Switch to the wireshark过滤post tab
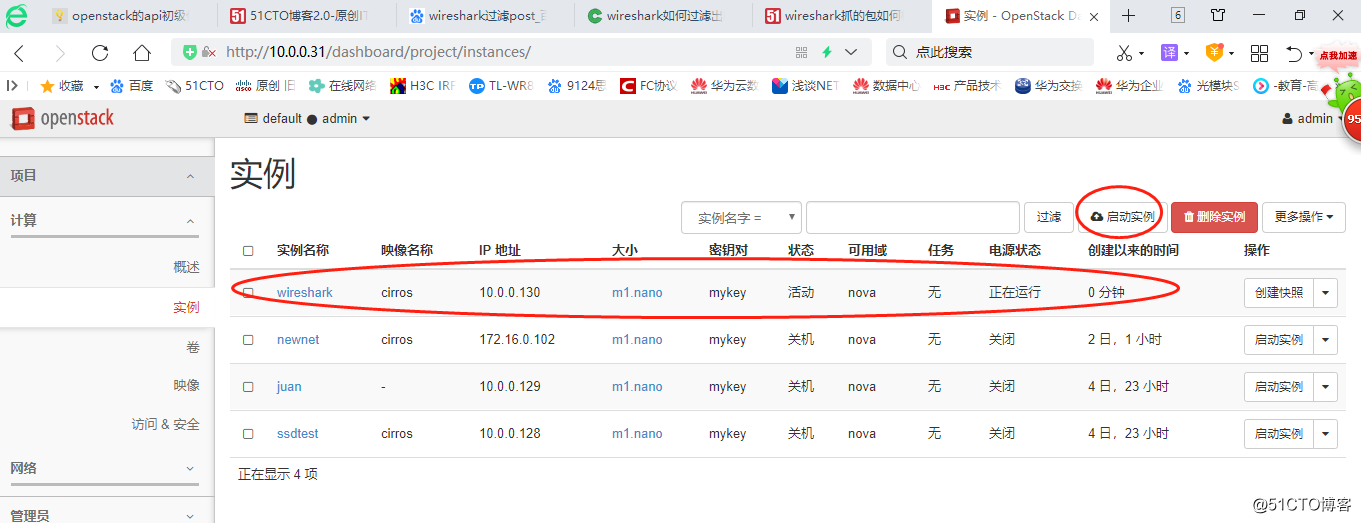Screen dimensions: 1361x523 coord(478,15)
